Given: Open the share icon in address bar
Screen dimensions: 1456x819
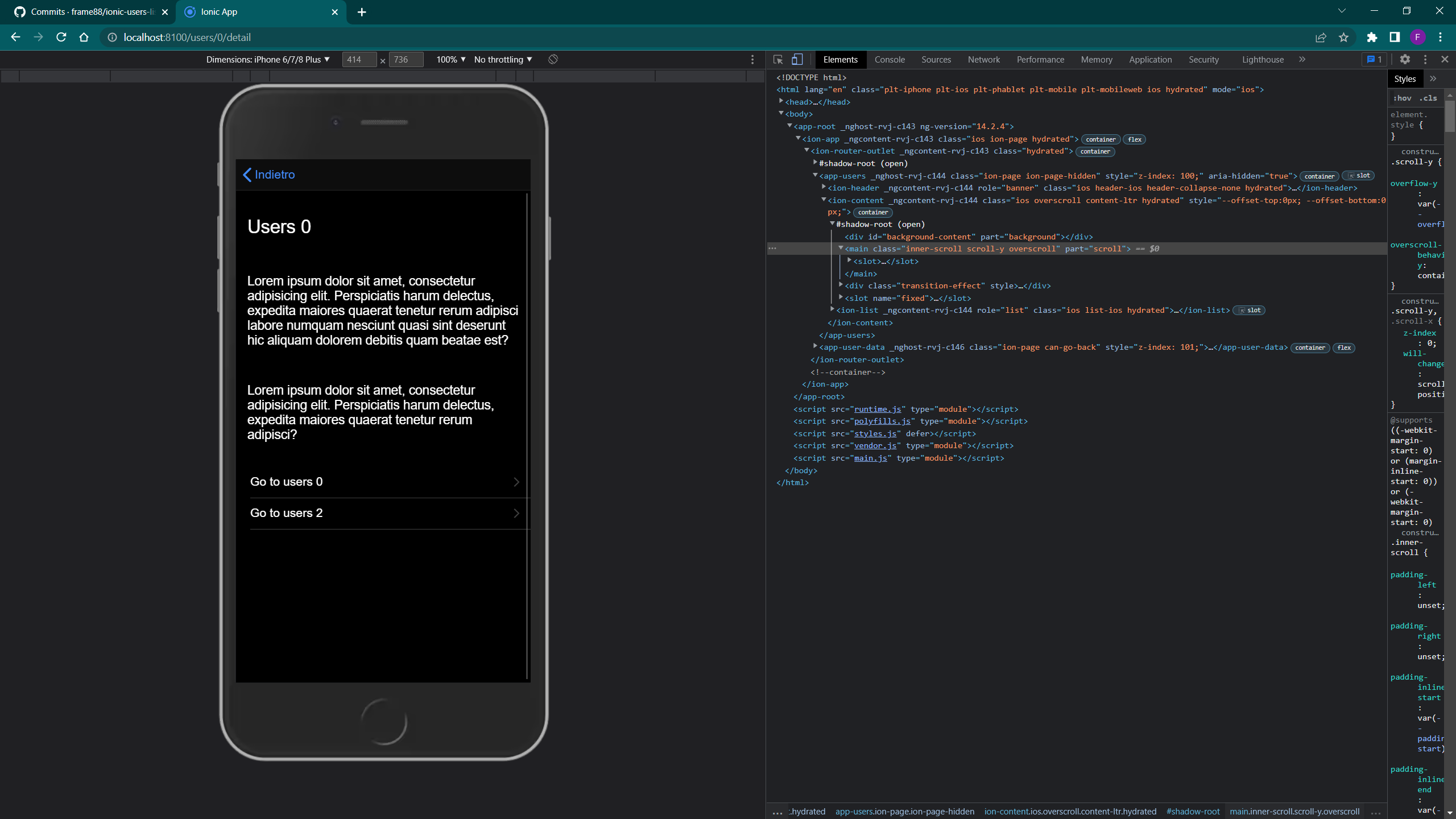Looking at the screenshot, I should click(x=1320, y=38).
